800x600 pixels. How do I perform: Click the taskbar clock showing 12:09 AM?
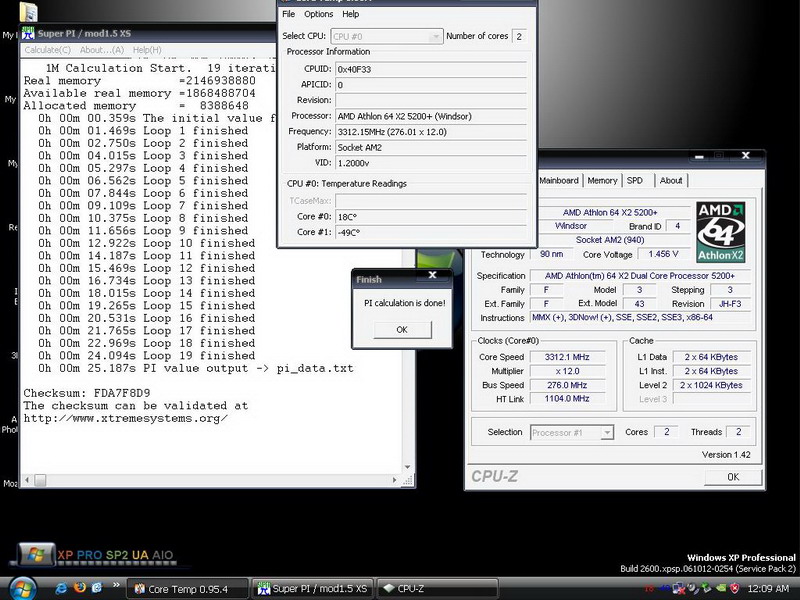[768, 589]
